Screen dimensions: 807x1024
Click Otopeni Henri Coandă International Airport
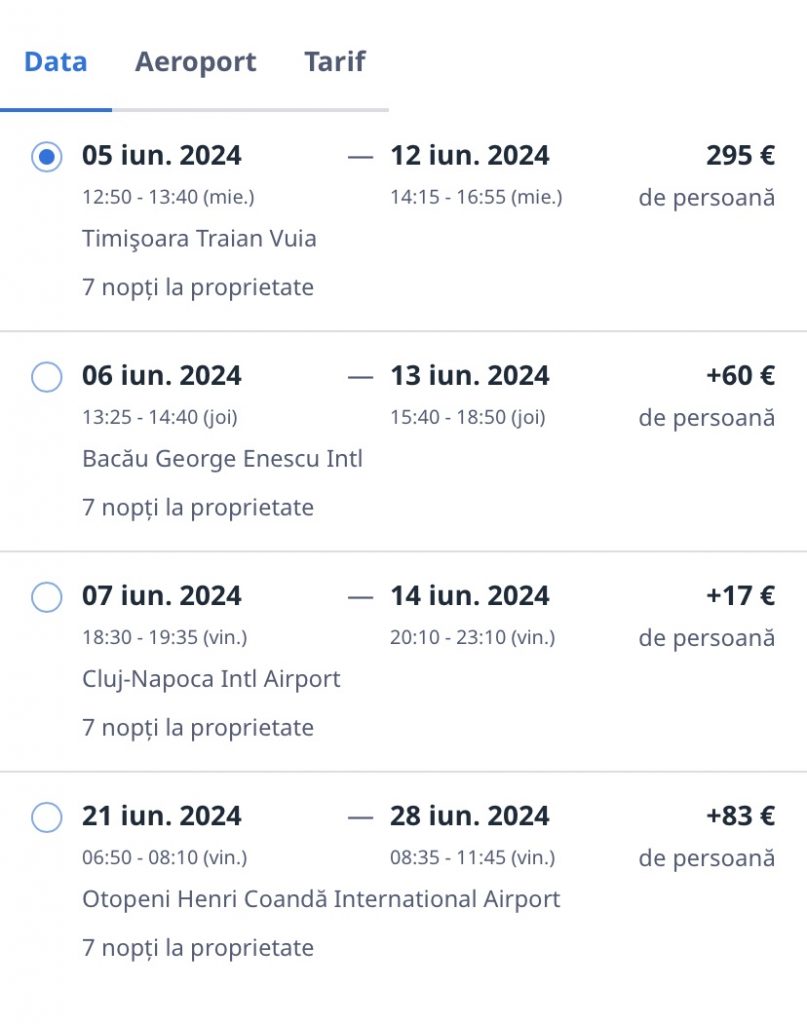coord(321,898)
